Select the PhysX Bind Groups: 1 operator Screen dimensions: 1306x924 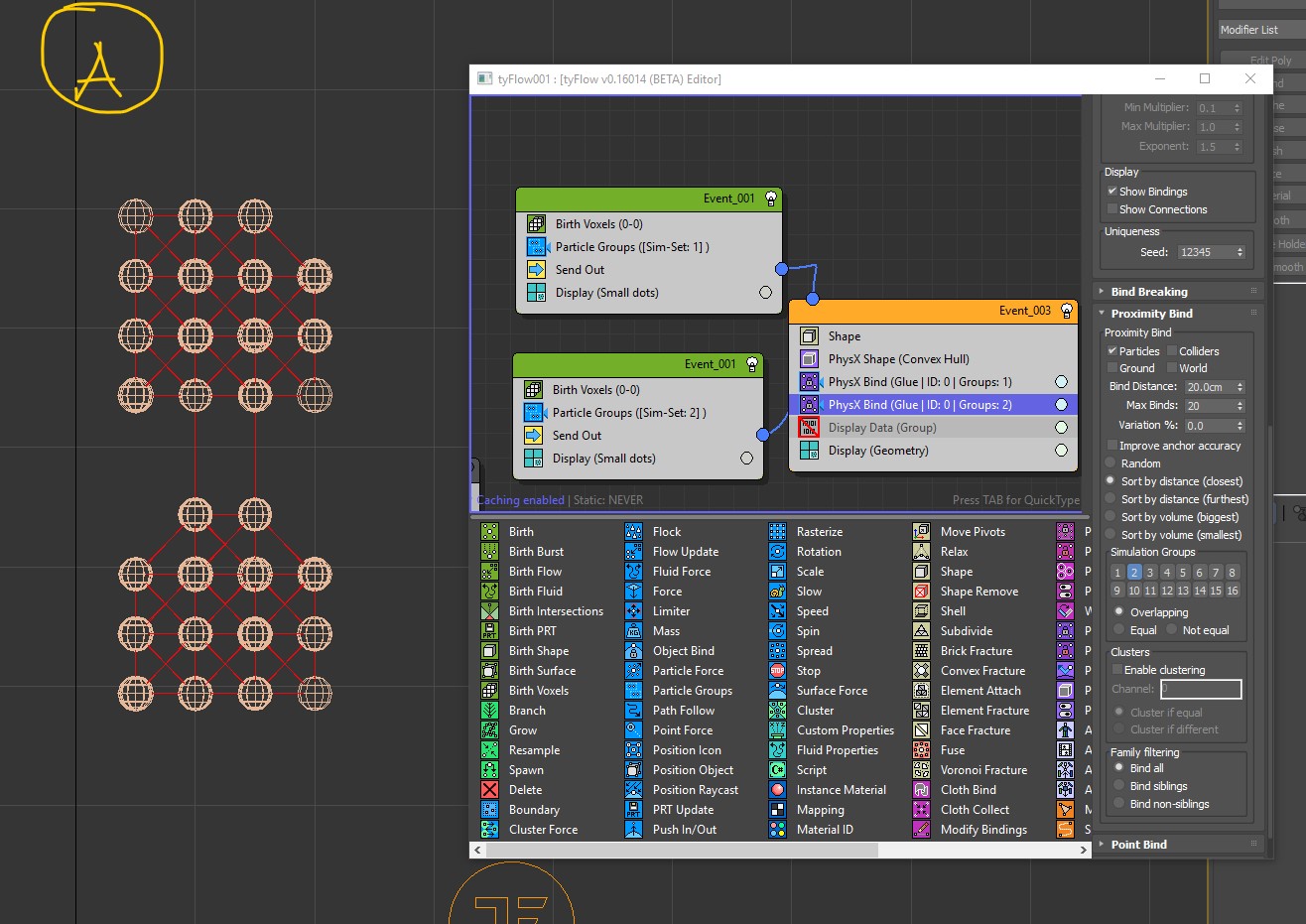pyautogui.click(x=933, y=382)
